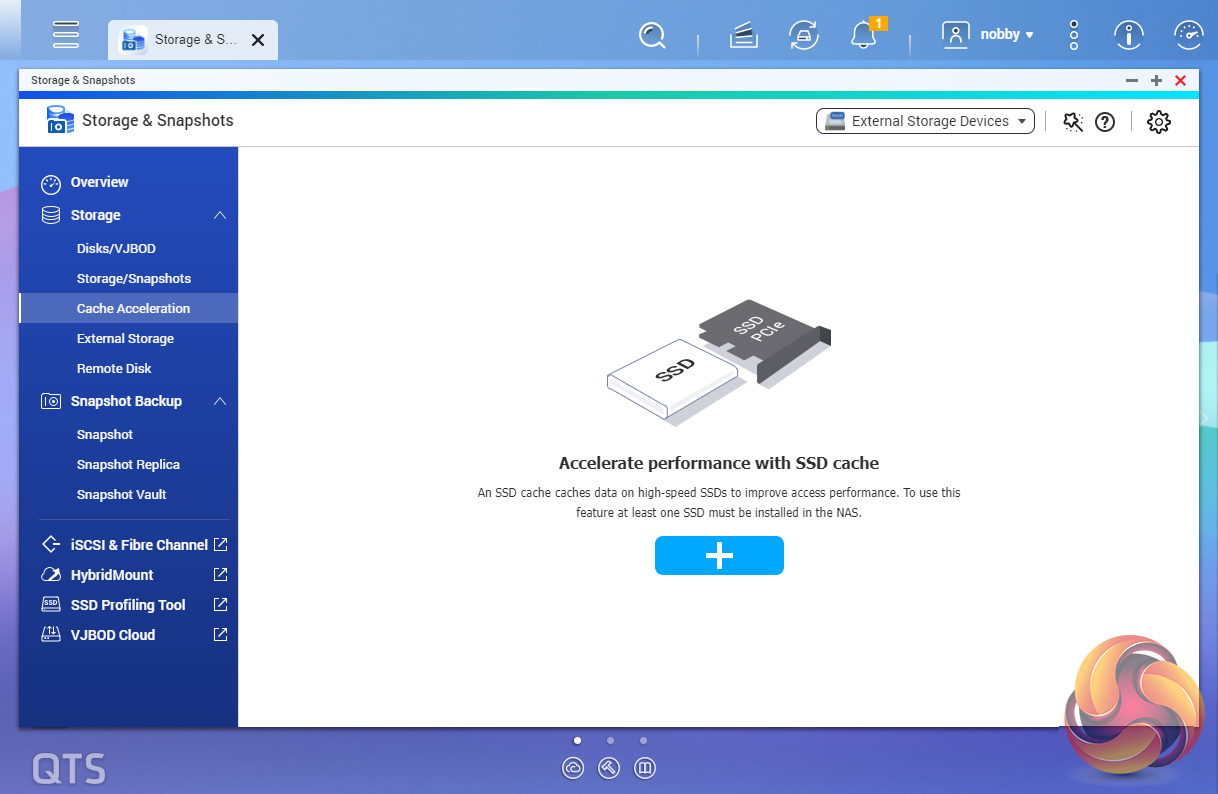This screenshot has width=1218, height=794.
Task: Open background tasks icon in top bar
Action: pyautogui.click(x=742, y=36)
